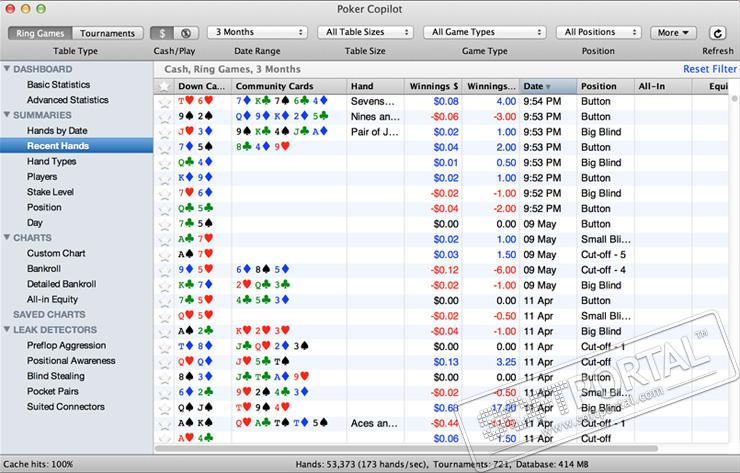Sort by the Down Cards column header
740x473 pixels.
pyautogui.click(x=203, y=86)
